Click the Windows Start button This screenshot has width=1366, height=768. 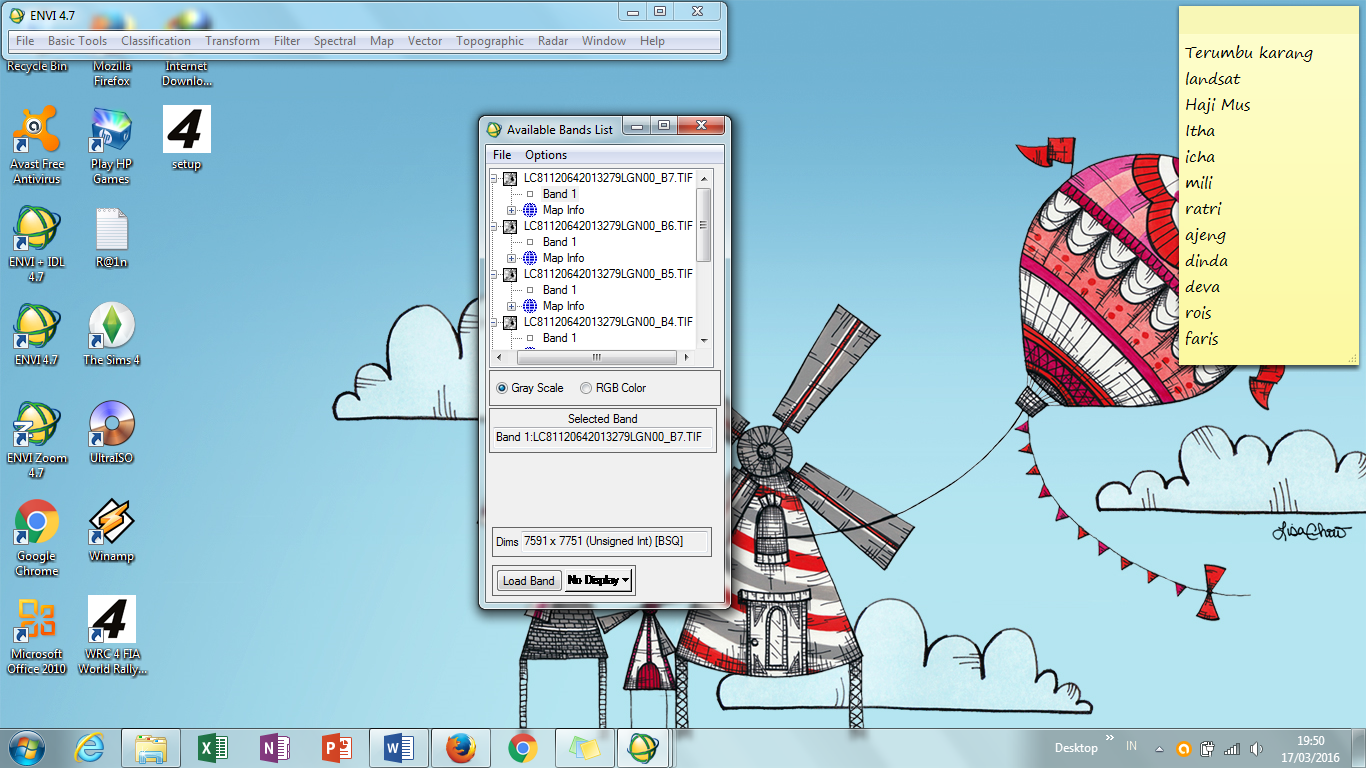tap(27, 747)
